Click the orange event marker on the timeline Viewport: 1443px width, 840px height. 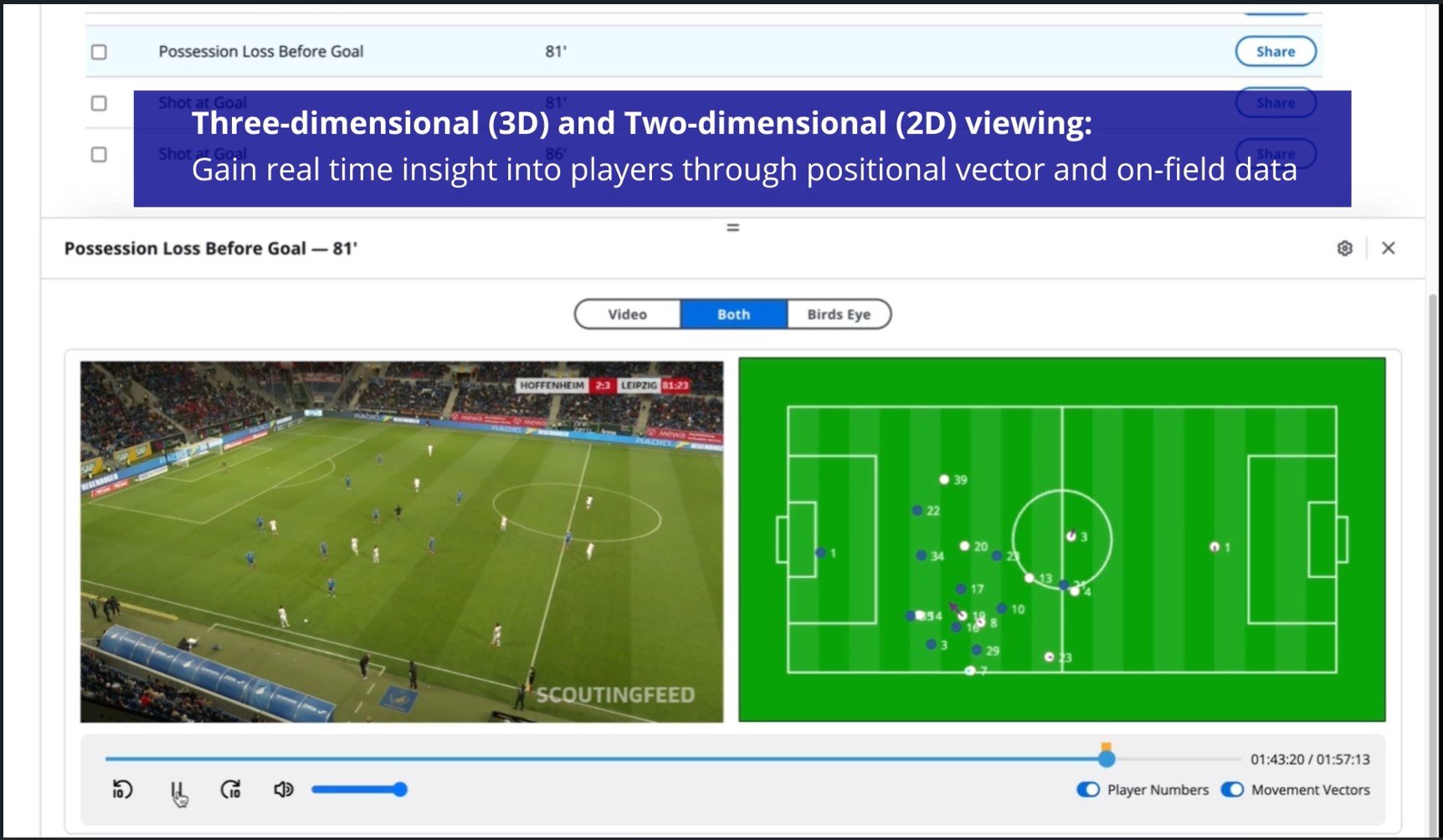1106,746
